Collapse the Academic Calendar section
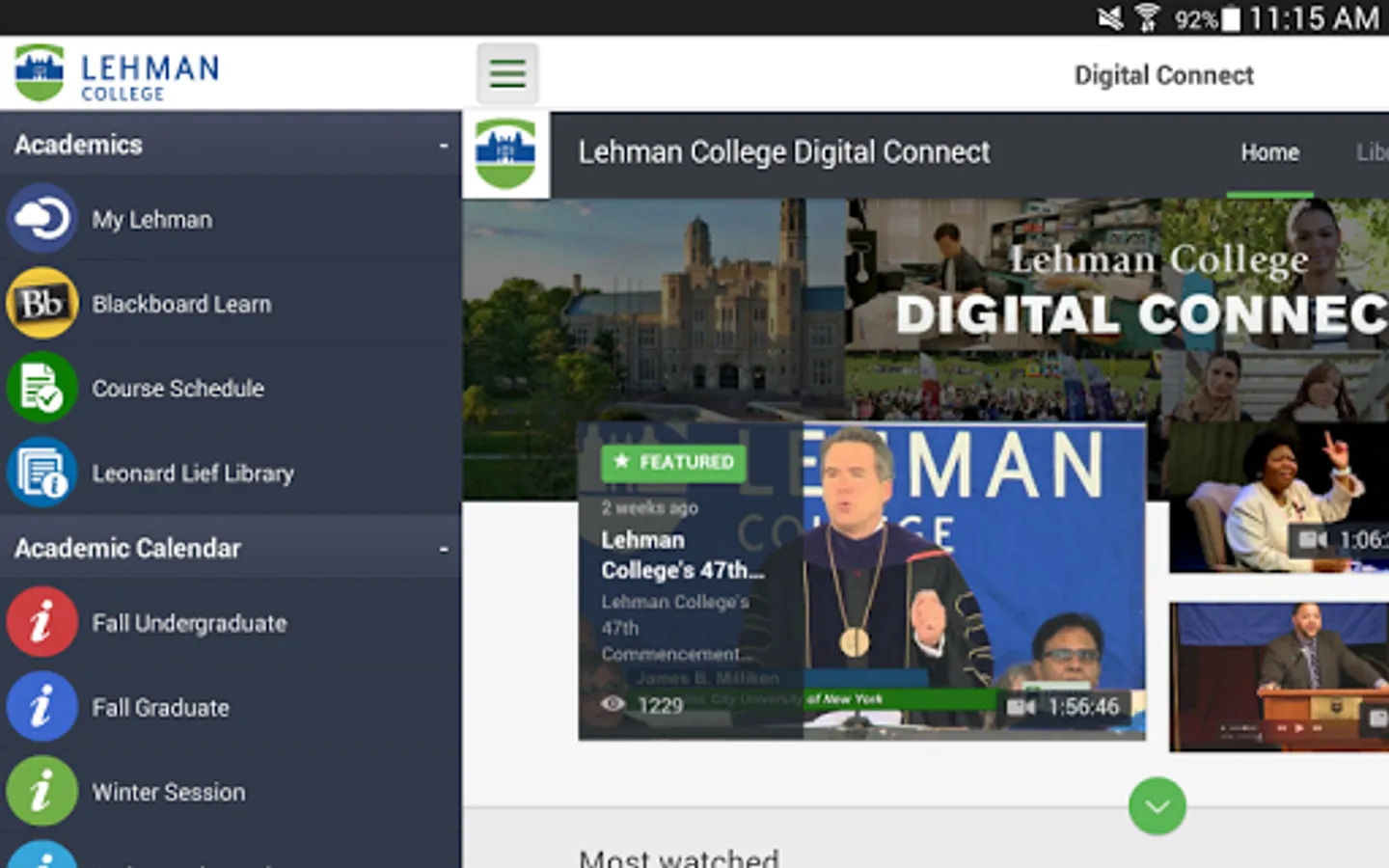This screenshot has height=868, width=1389. (x=444, y=549)
